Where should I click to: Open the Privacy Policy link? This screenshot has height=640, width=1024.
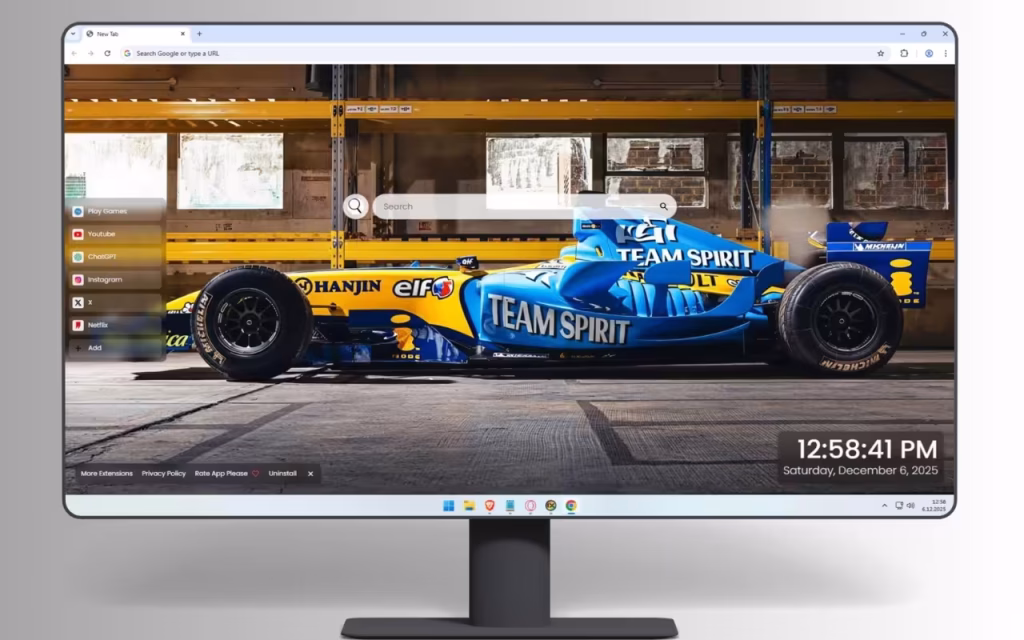pos(163,473)
